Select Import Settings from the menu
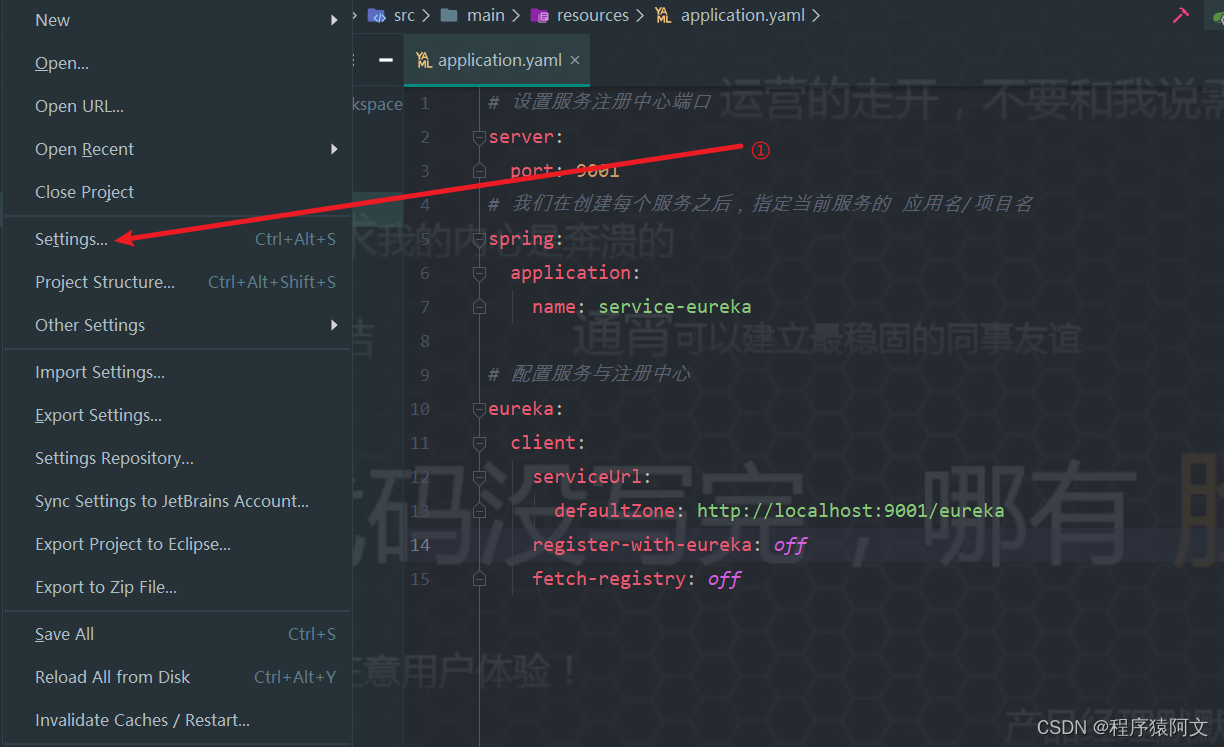This screenshot has height=747, width=1224. tap(99, 372)
